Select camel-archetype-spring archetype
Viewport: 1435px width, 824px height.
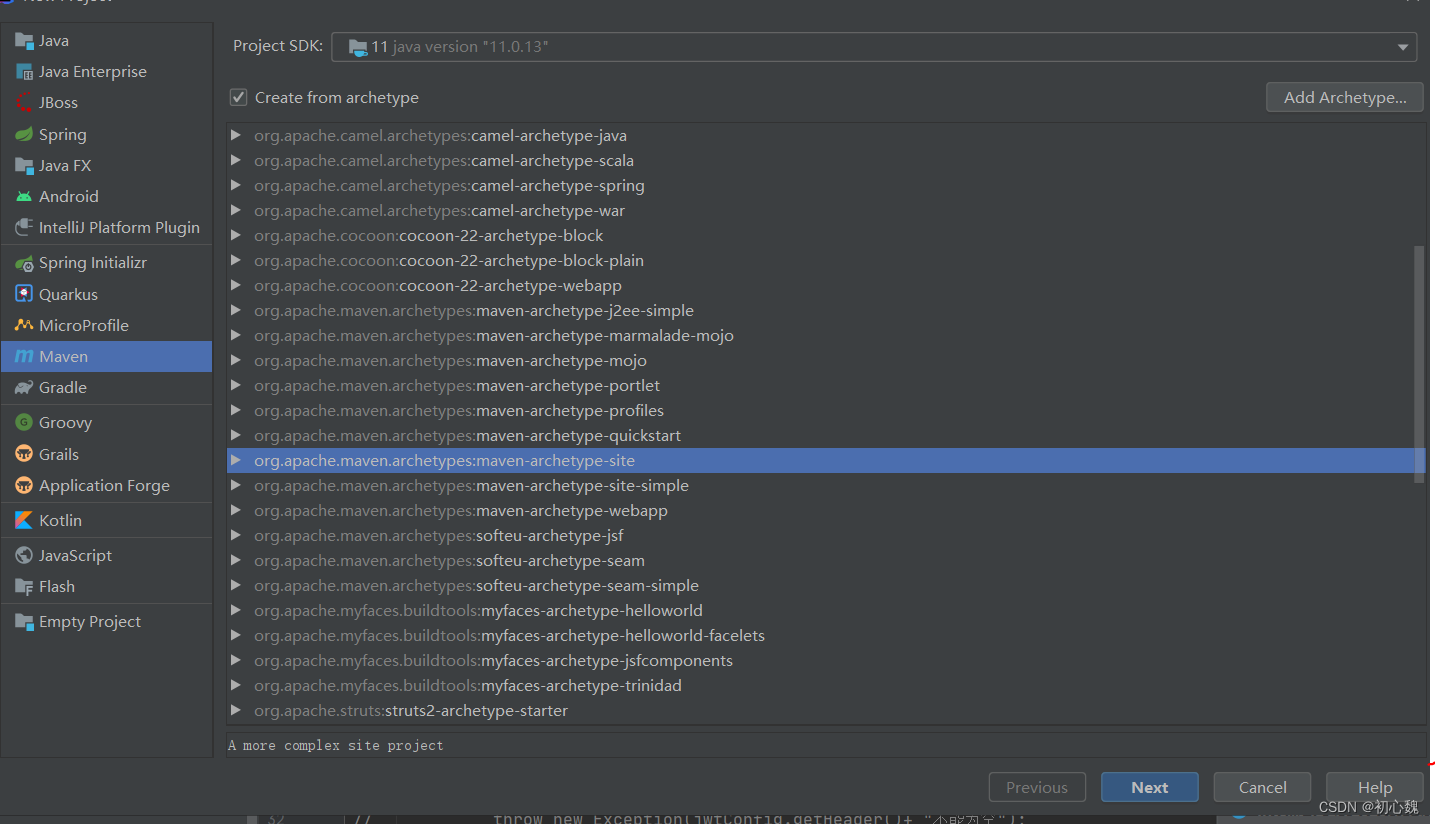826,185
